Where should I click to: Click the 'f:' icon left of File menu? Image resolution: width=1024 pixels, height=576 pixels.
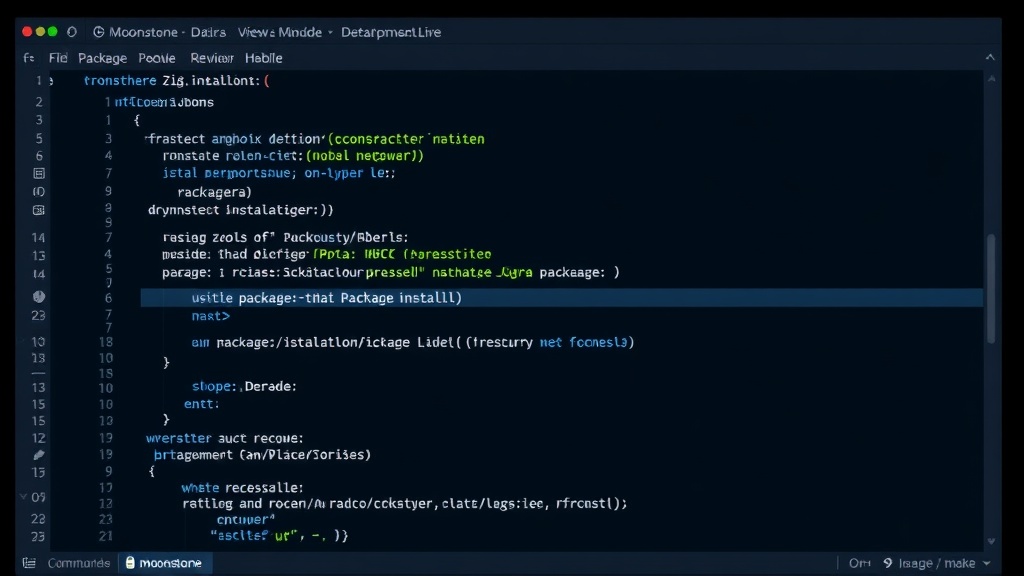pos(29,58)
